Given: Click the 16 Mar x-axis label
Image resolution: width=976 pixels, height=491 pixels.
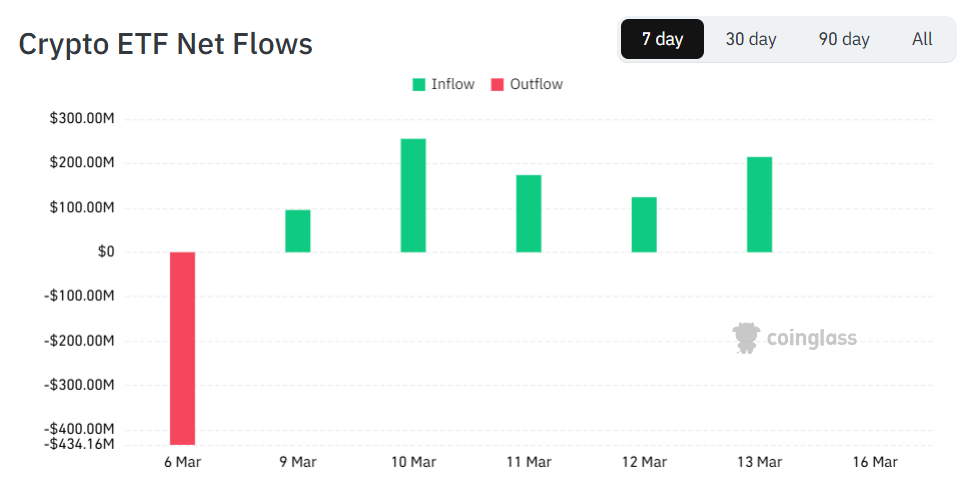Looking at the screenshot, I should [874, 462].
